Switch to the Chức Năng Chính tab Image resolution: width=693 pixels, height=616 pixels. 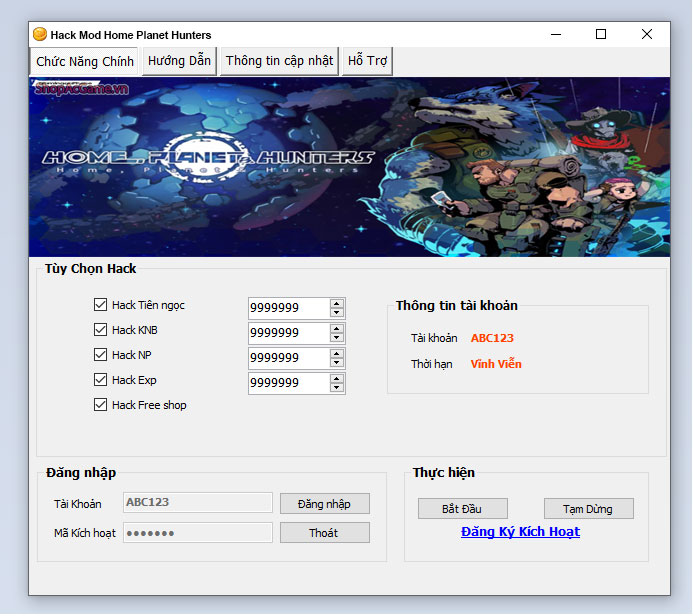[85, 61]
